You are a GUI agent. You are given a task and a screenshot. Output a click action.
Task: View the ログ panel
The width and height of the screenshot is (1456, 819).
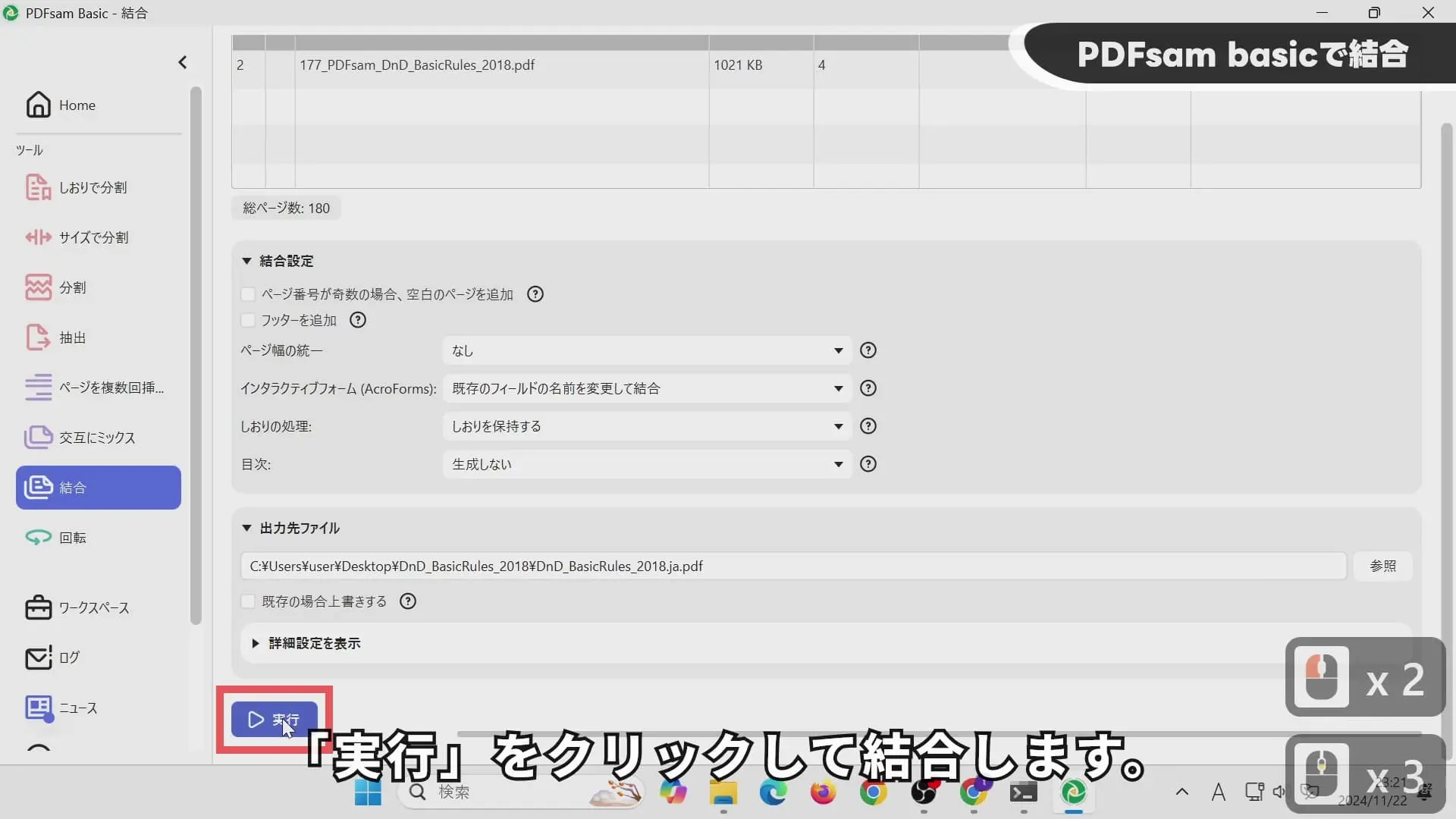67,657
